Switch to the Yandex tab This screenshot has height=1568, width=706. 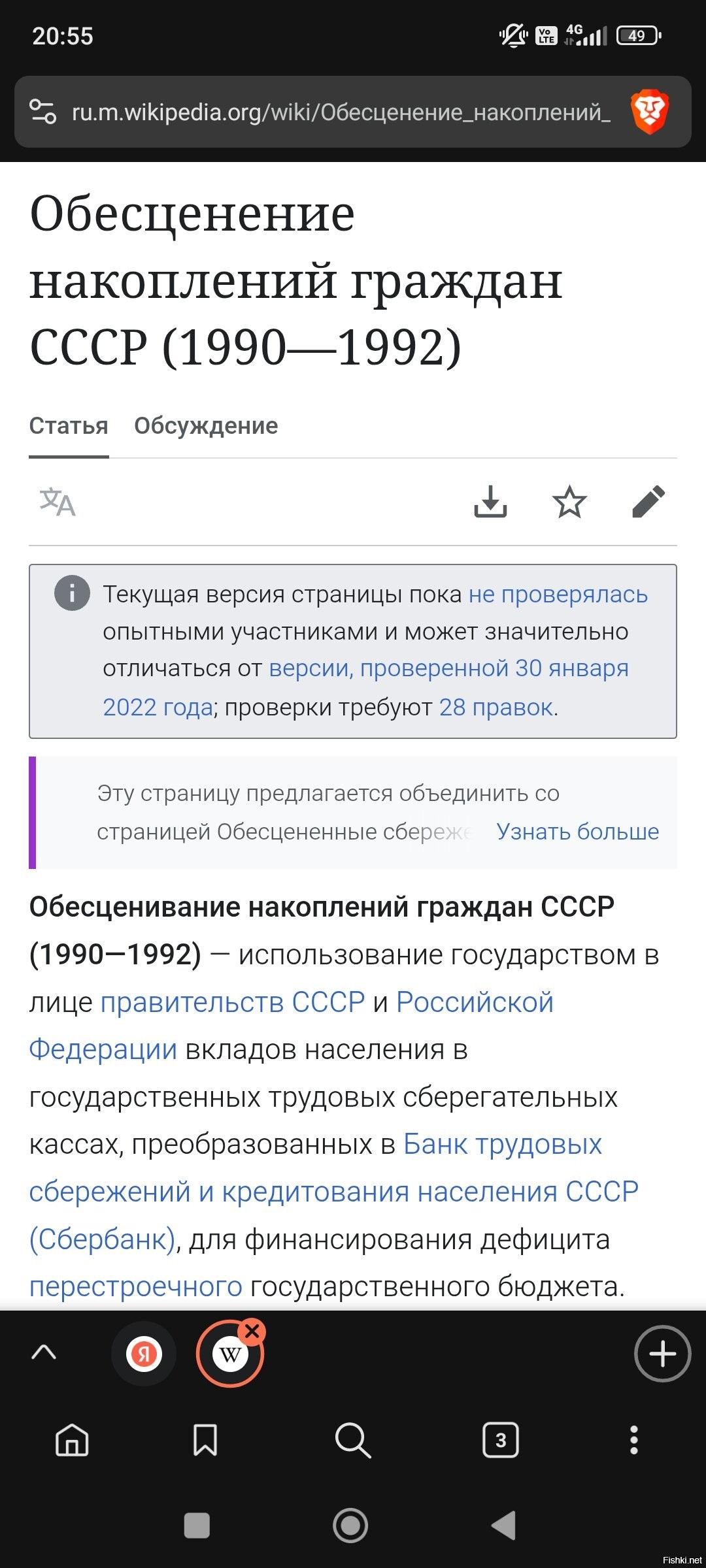[x=144, y=1354]
